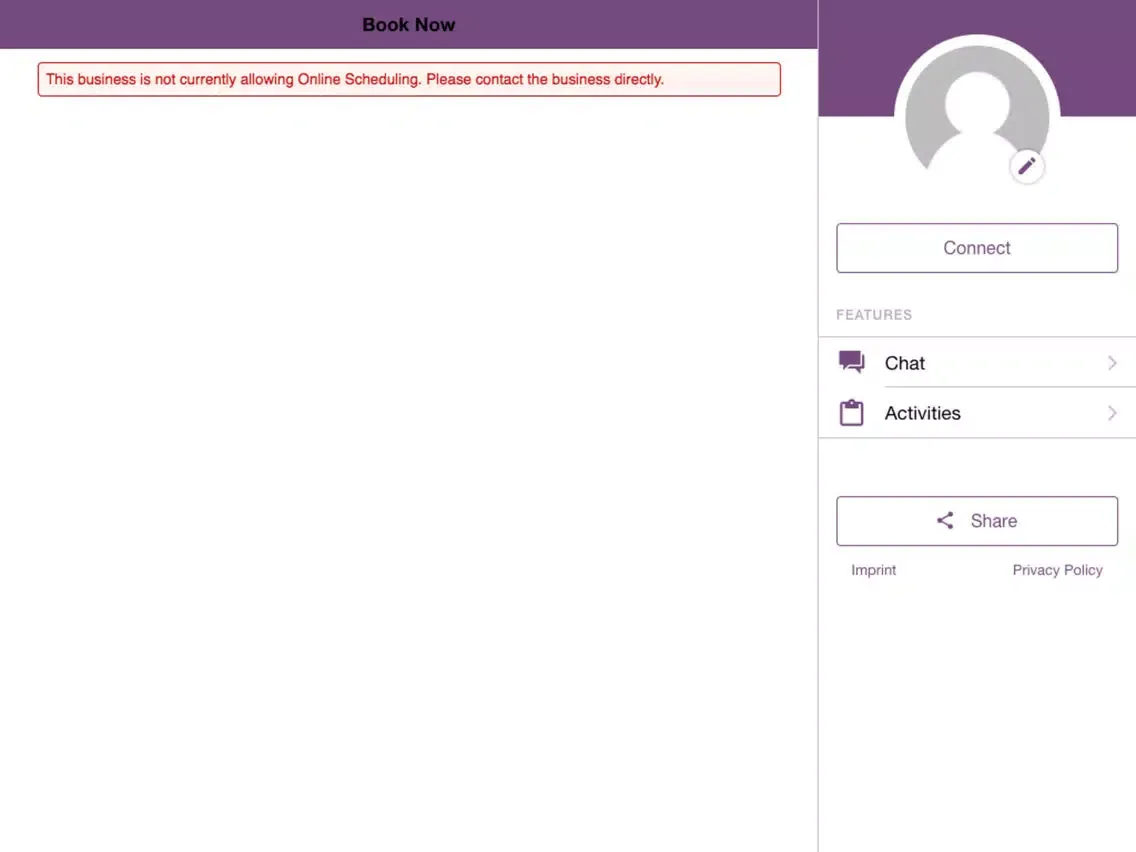Open the Imprint link
The image size is (1136, 852).
click(x=873, y=570)
